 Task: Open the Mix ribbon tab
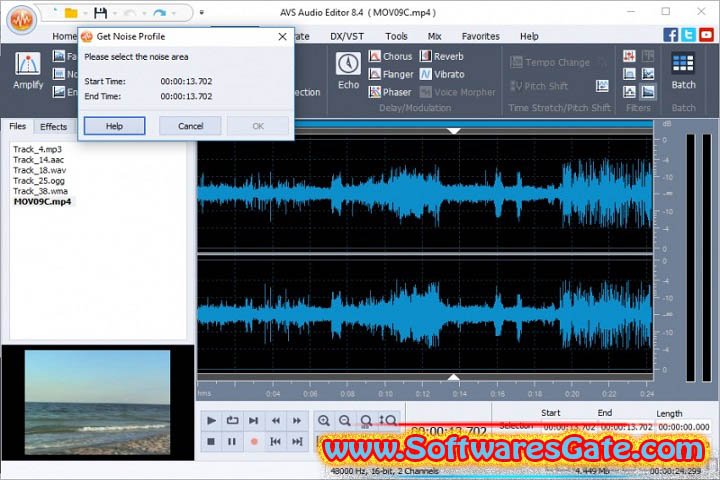click(x=434, y=36)
